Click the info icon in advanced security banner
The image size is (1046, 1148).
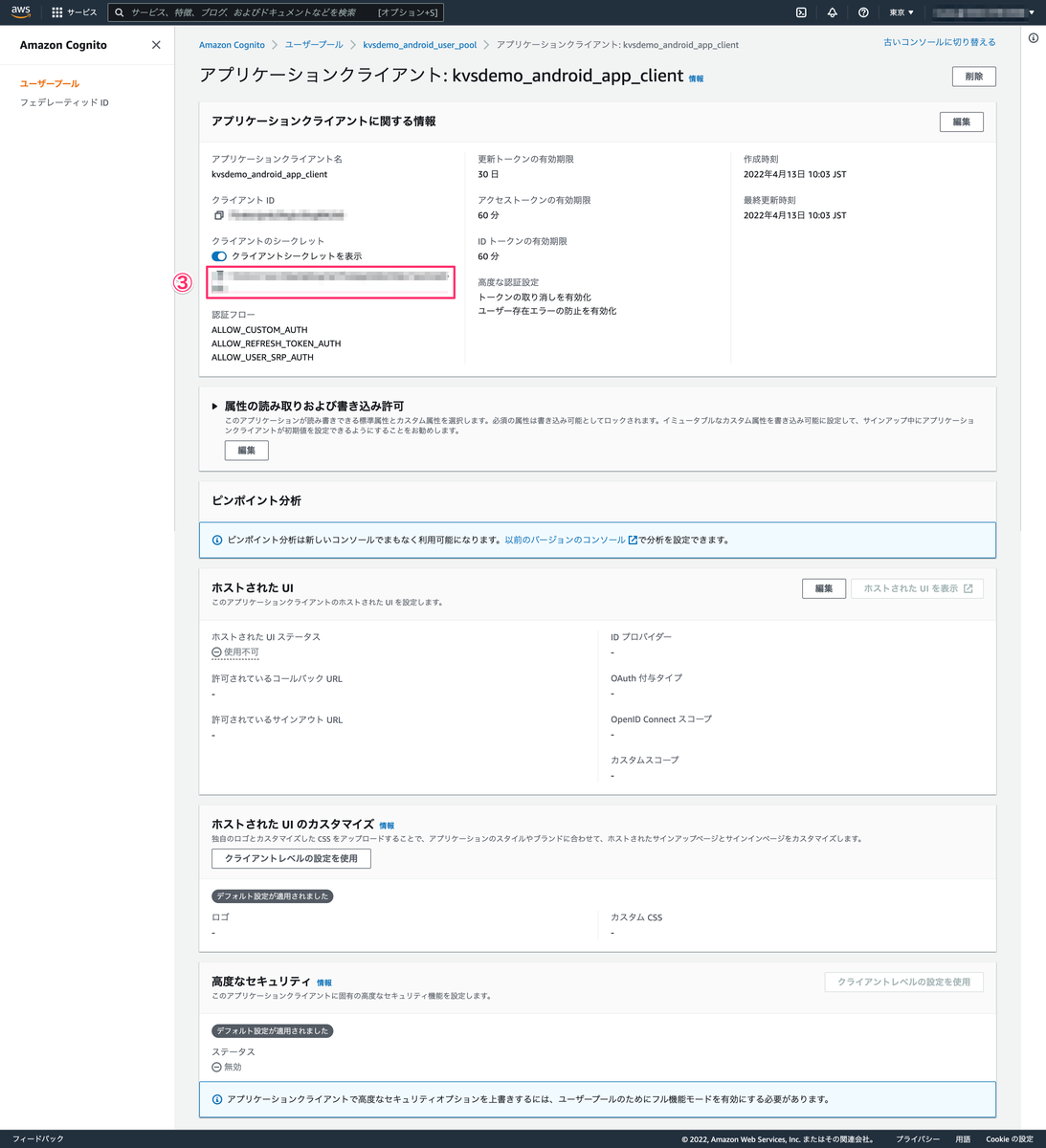coord(217,1100)
